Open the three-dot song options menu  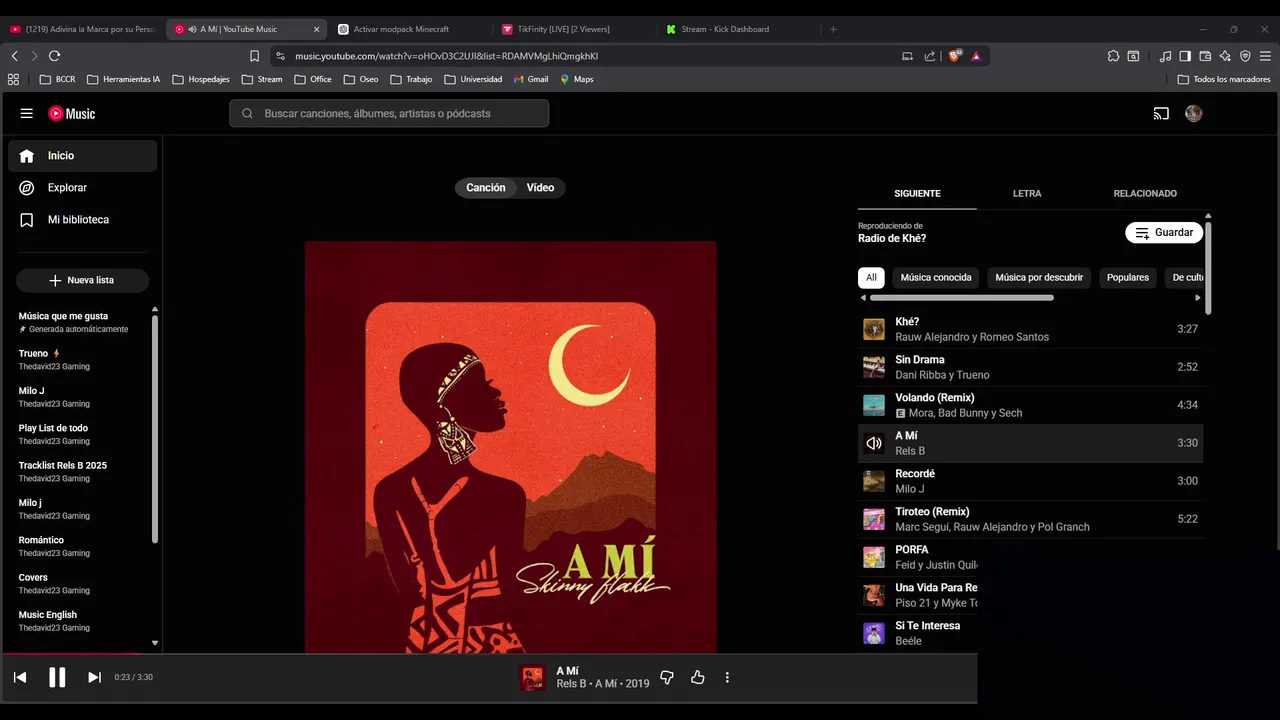(x=727, y=677)
